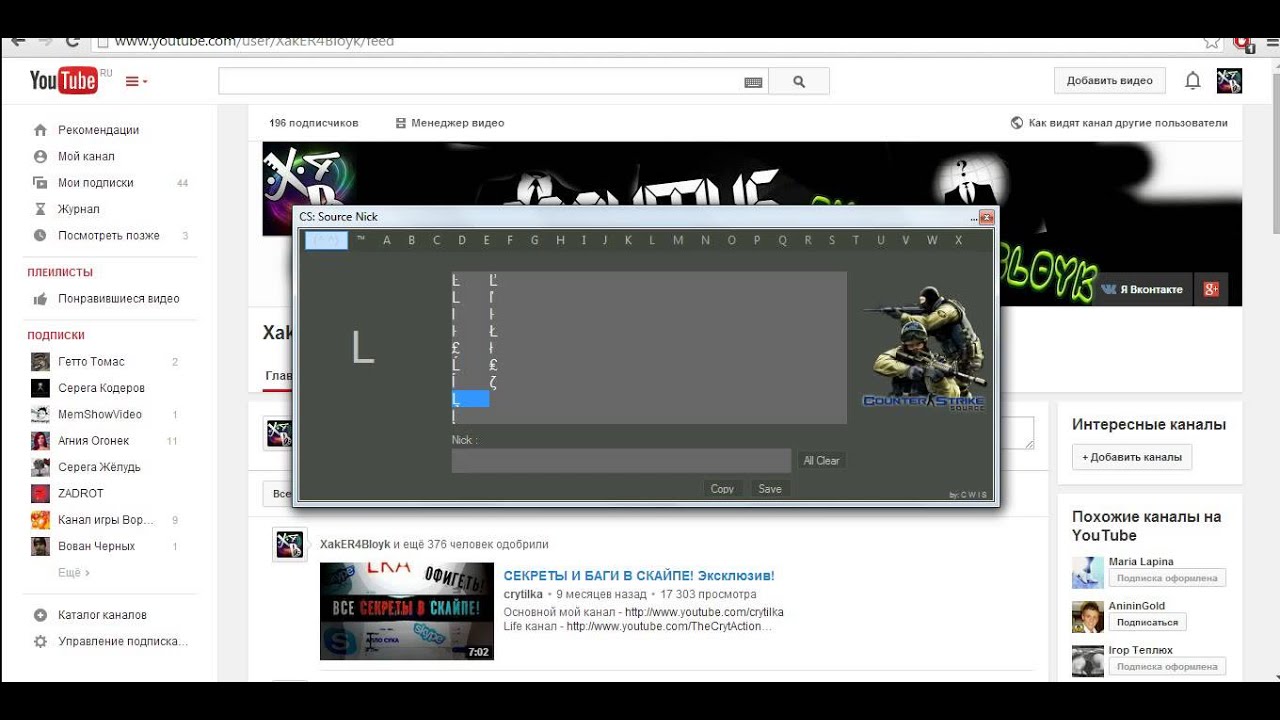Click the Save button

point(770,489)
